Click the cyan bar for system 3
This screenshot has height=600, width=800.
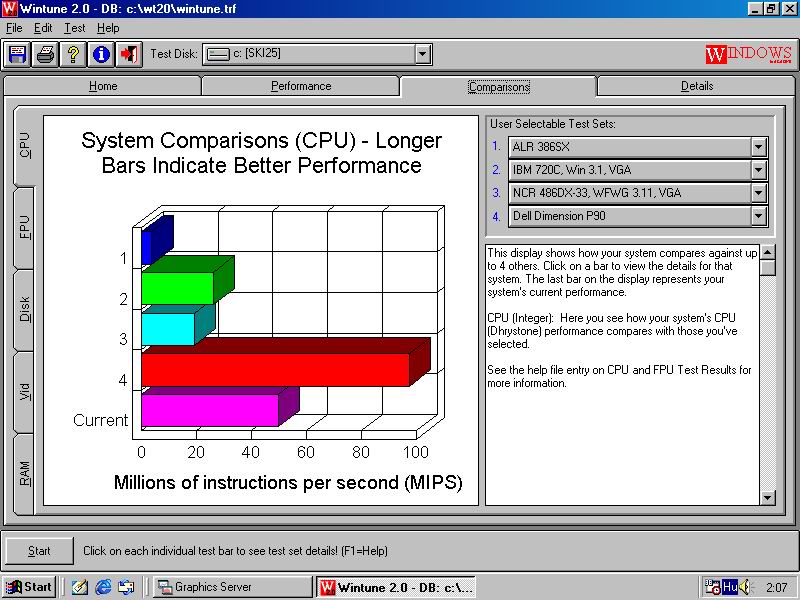pos(168,329)
